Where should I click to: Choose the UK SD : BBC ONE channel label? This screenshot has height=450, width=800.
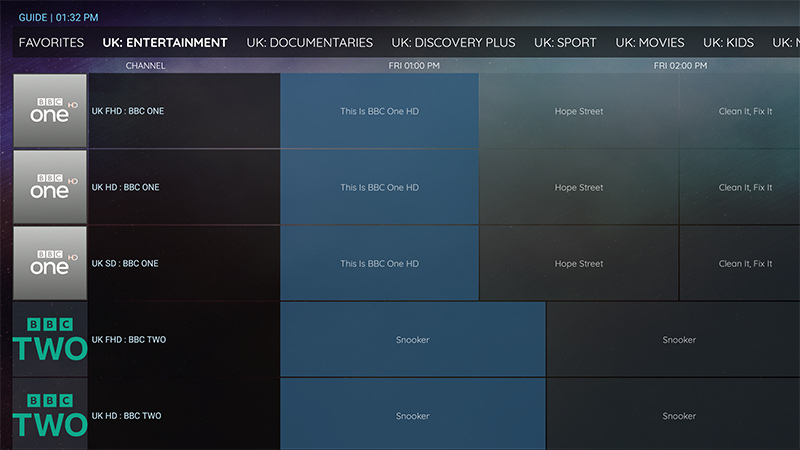pos(125,264)
